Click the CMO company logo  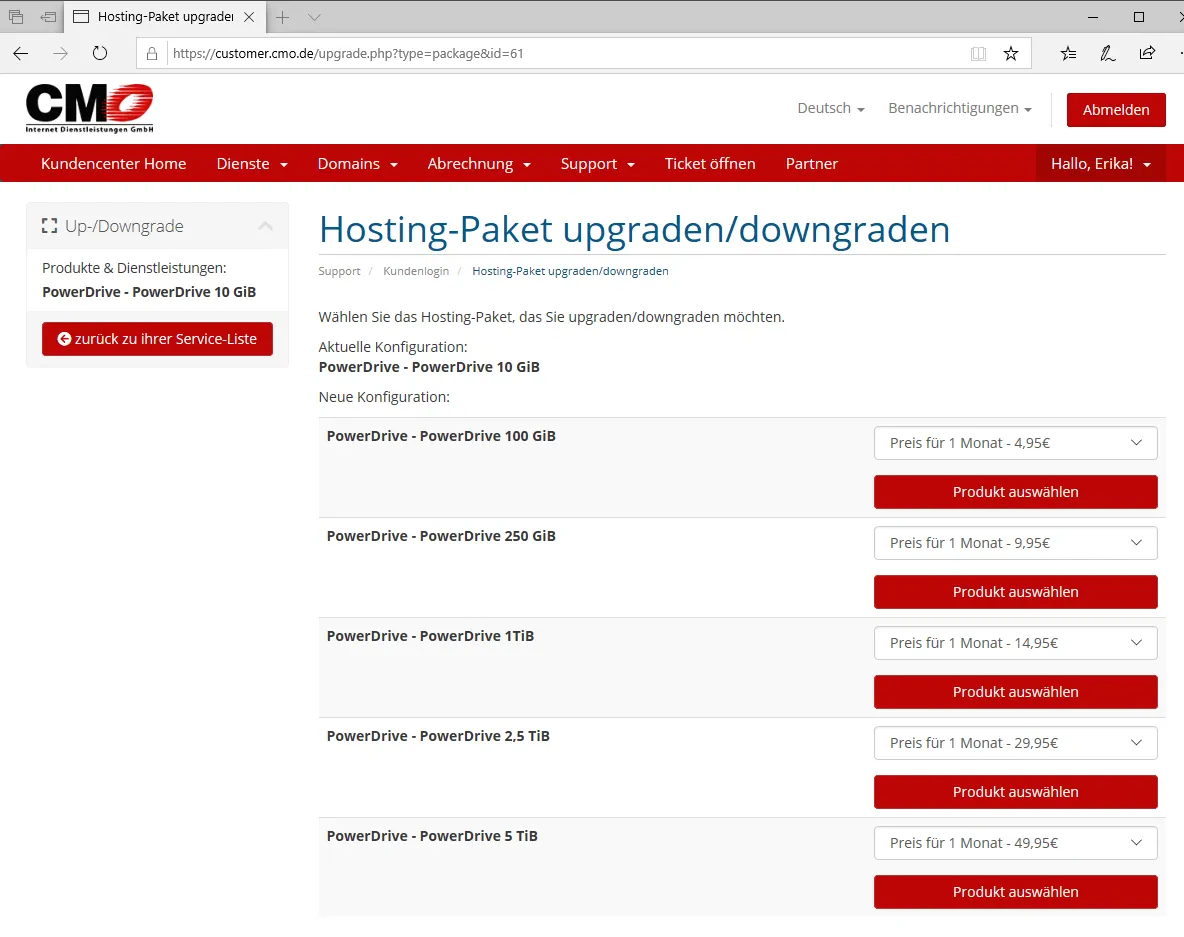coord(90,108)
